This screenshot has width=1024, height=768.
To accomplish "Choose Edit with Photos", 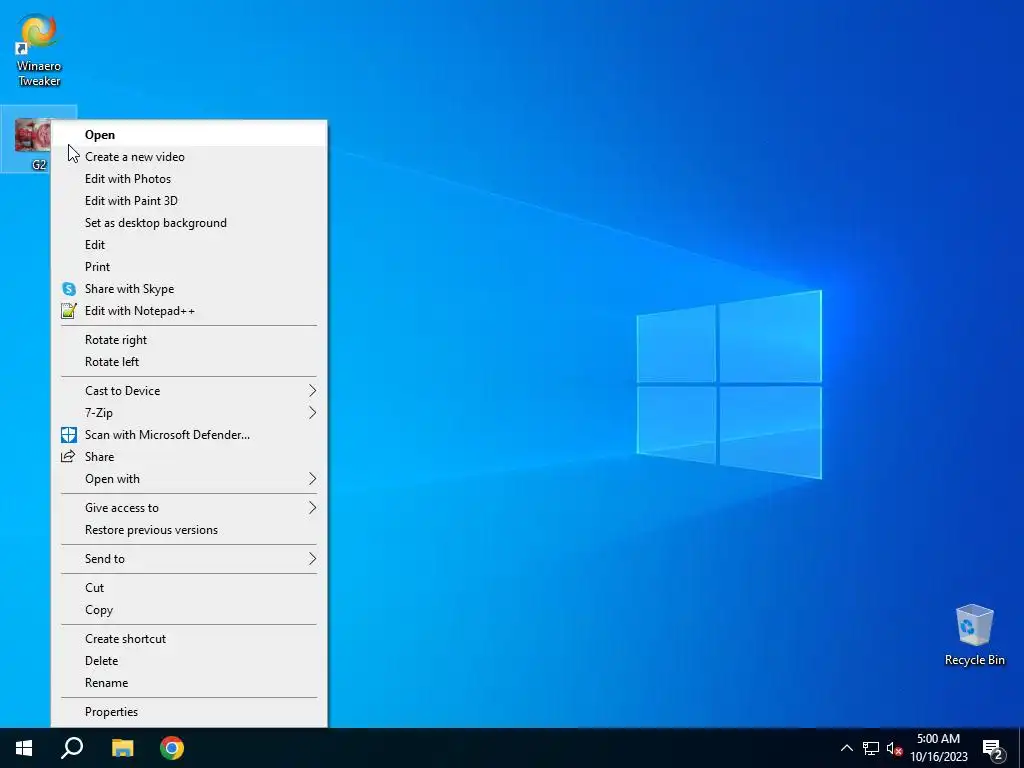I will pyautogui.click(x=189, y=179).
